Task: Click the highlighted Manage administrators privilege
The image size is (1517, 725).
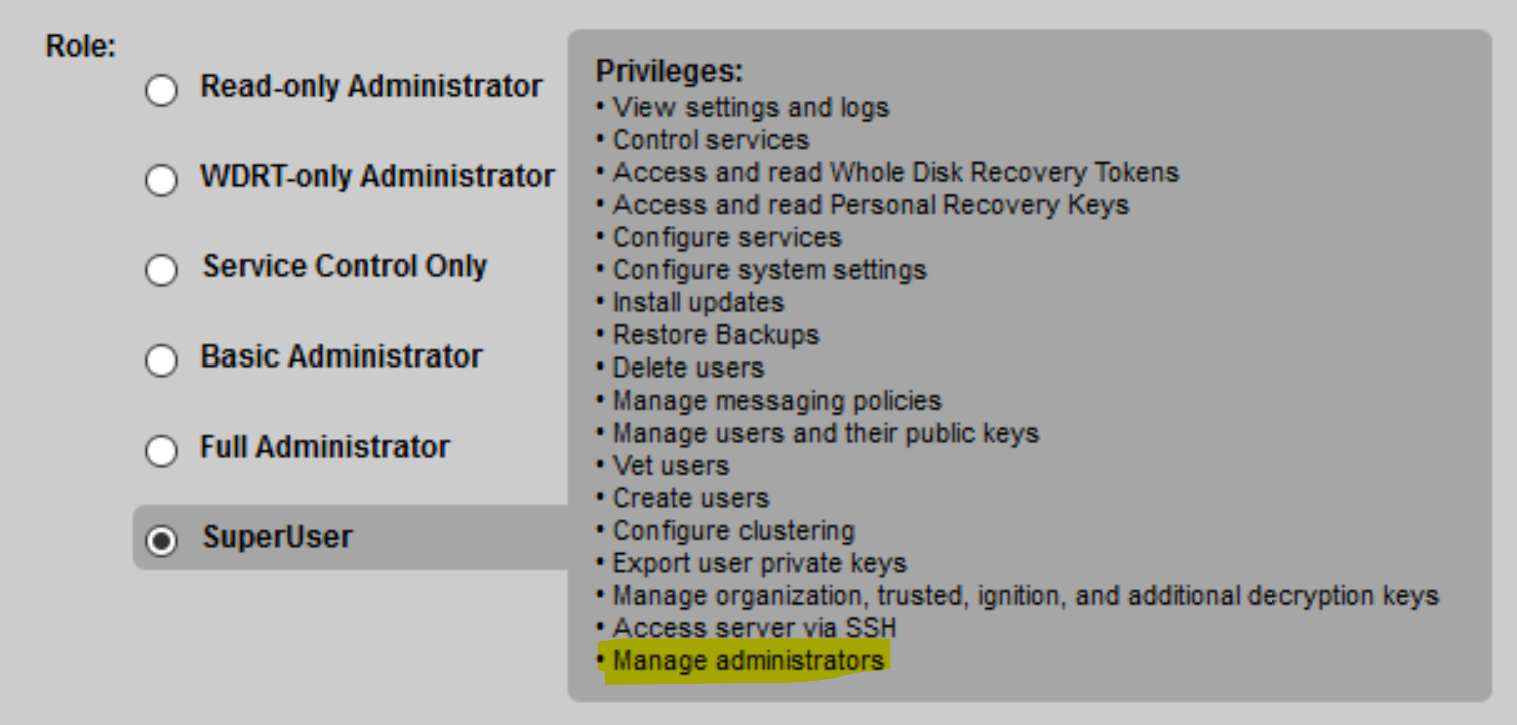Action: (x=748, y=661)
